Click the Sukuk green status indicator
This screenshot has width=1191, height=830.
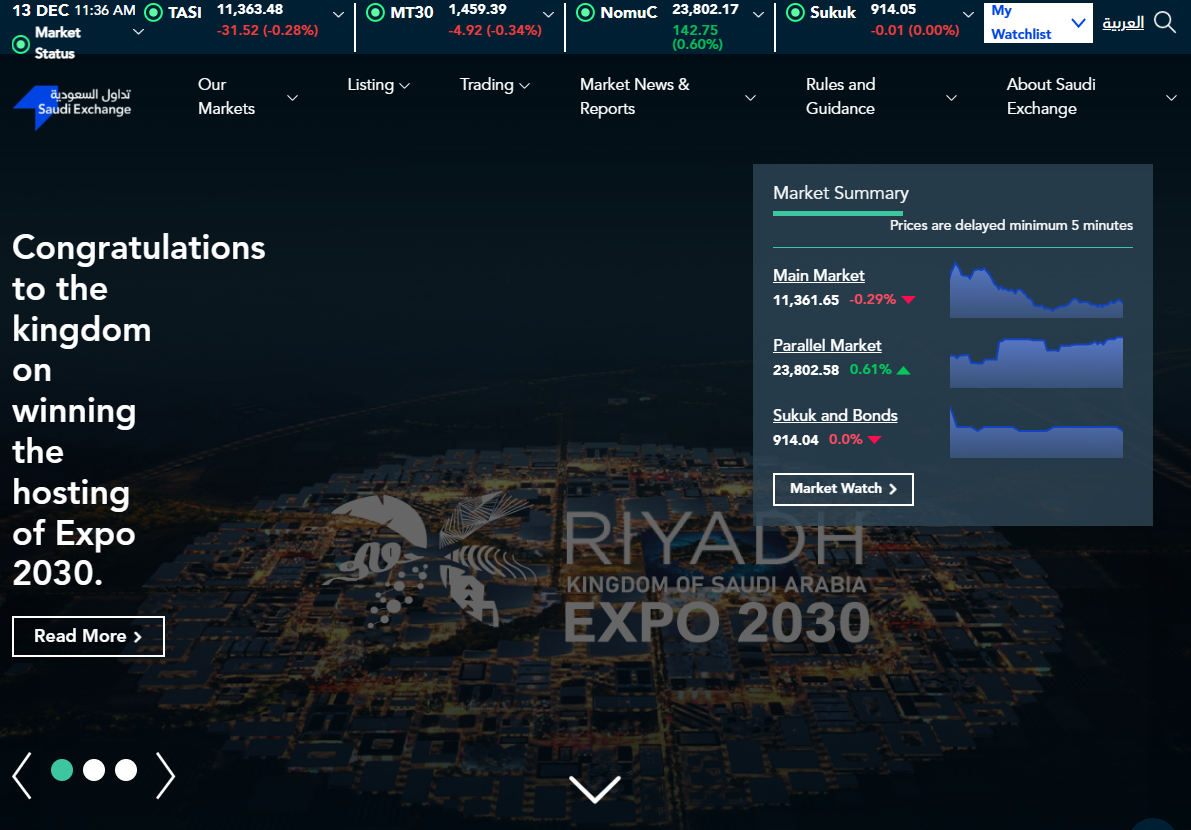pos(795,13)
